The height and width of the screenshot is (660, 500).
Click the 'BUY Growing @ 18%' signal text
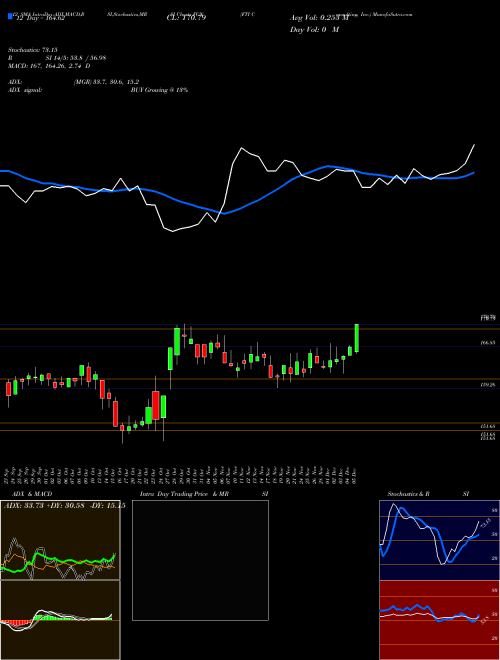(159, 90)
